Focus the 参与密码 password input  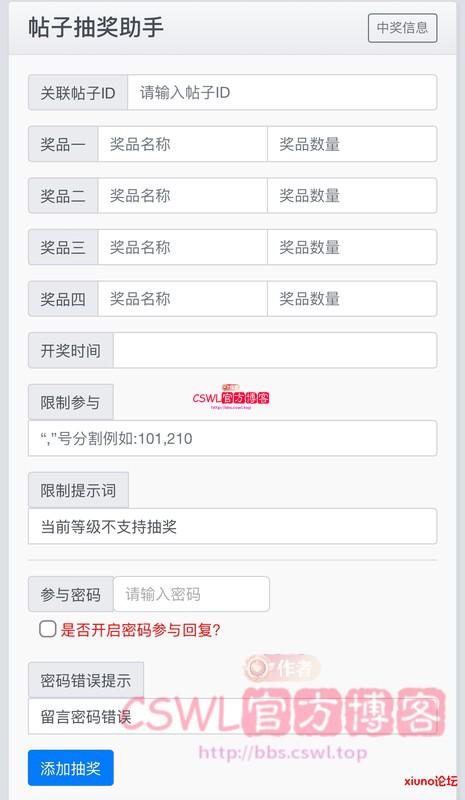pyautogui.click(x=191, y=594)
